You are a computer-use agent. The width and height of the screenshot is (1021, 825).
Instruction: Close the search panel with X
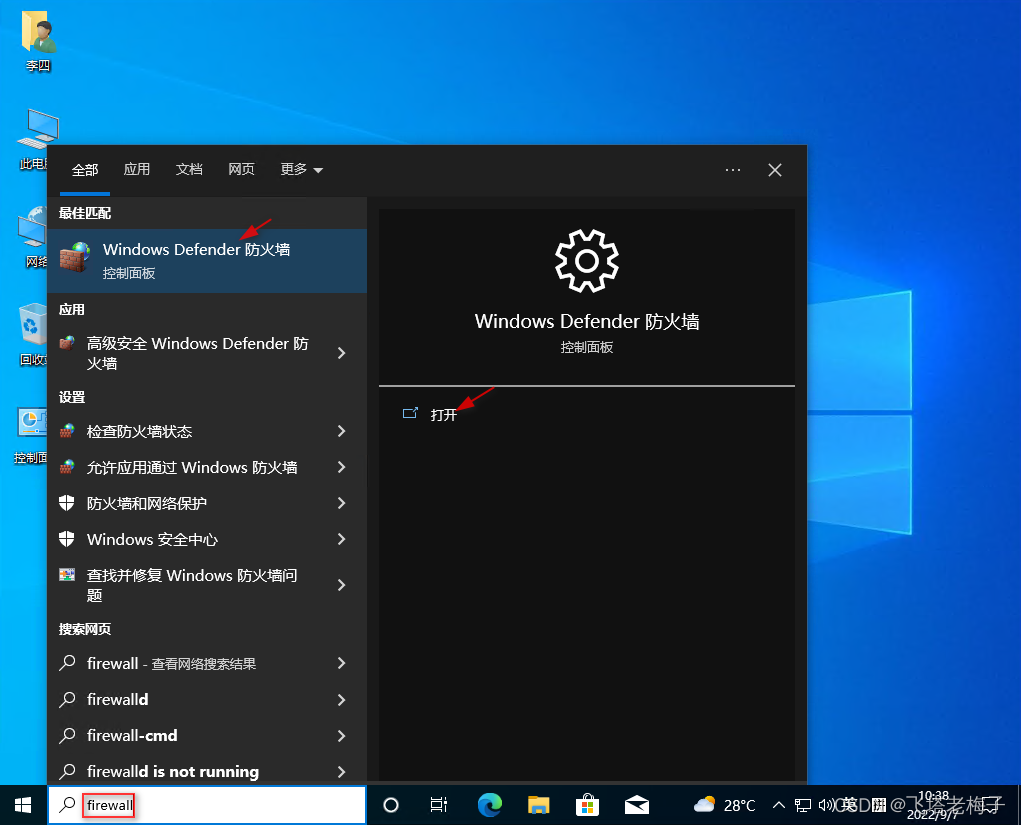pyautogui.click(x=775, y=170)
